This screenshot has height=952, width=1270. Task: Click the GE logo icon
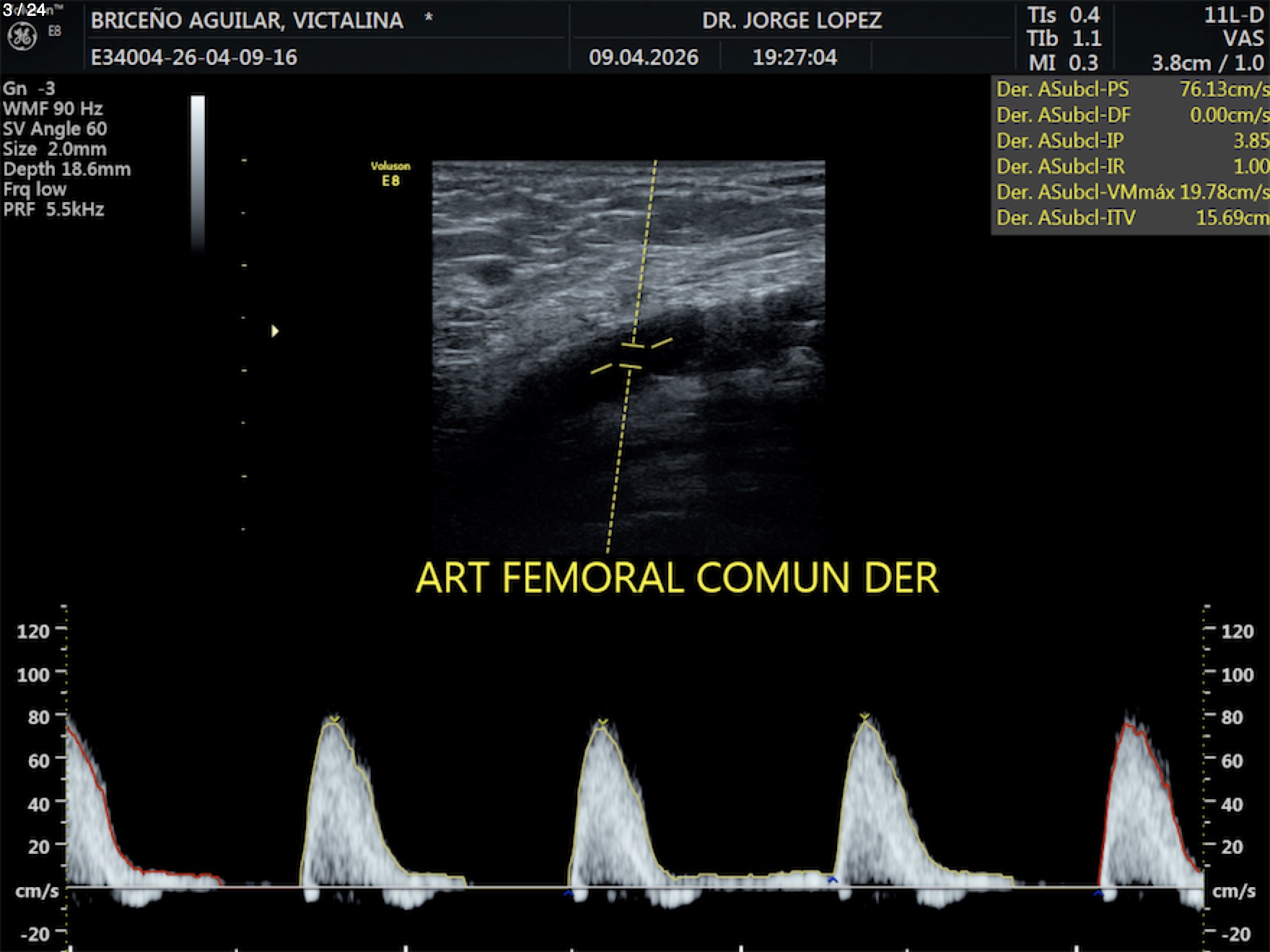tap(22, 37)
